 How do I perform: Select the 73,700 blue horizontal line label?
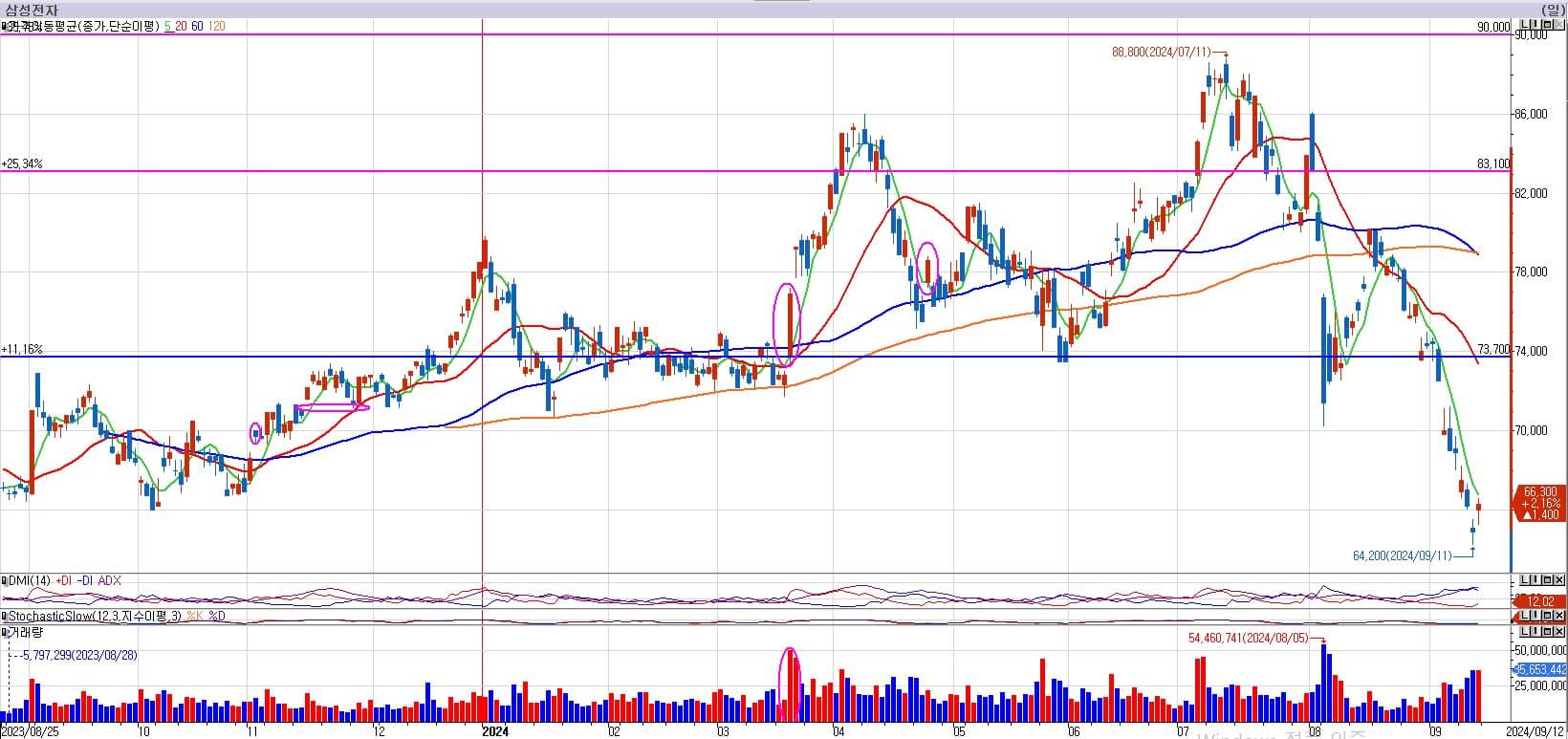[1493, 350]
